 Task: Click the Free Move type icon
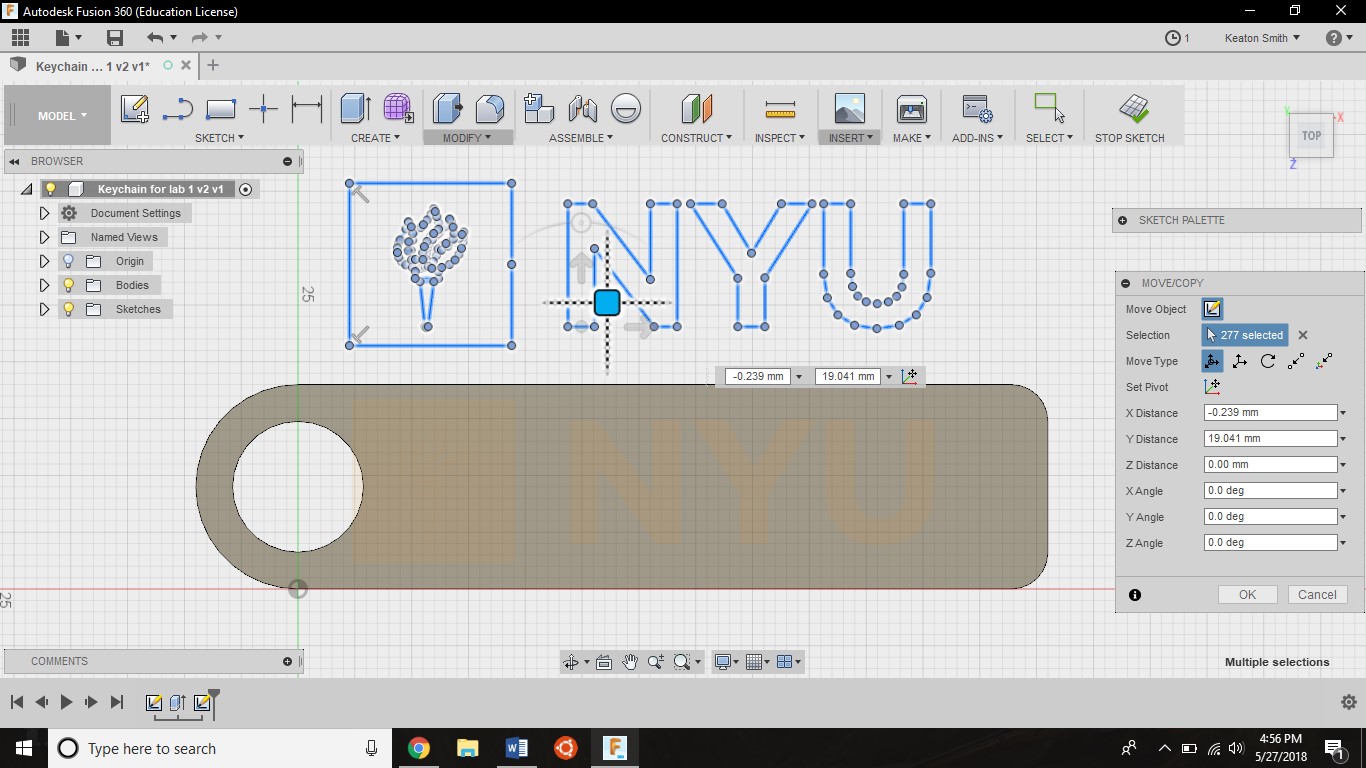click(1212, 361)
